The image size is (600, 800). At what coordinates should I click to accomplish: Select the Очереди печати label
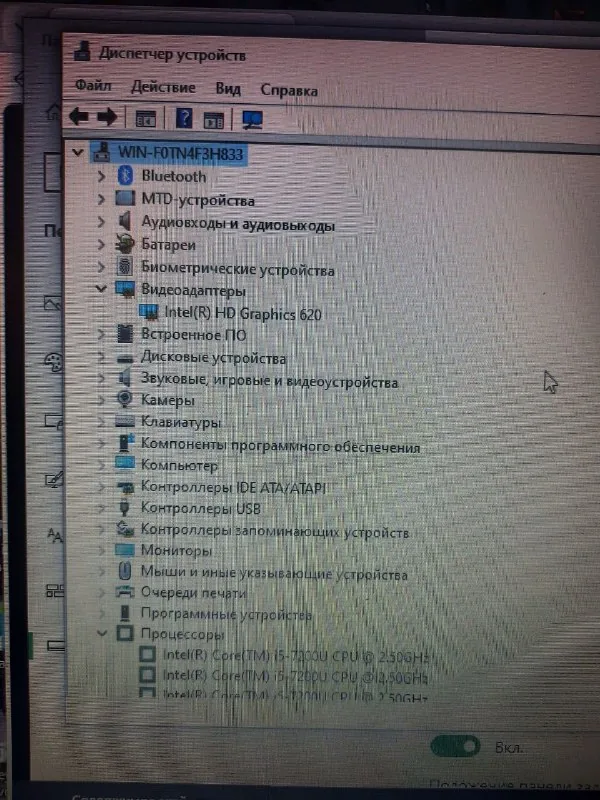(193, 592)
